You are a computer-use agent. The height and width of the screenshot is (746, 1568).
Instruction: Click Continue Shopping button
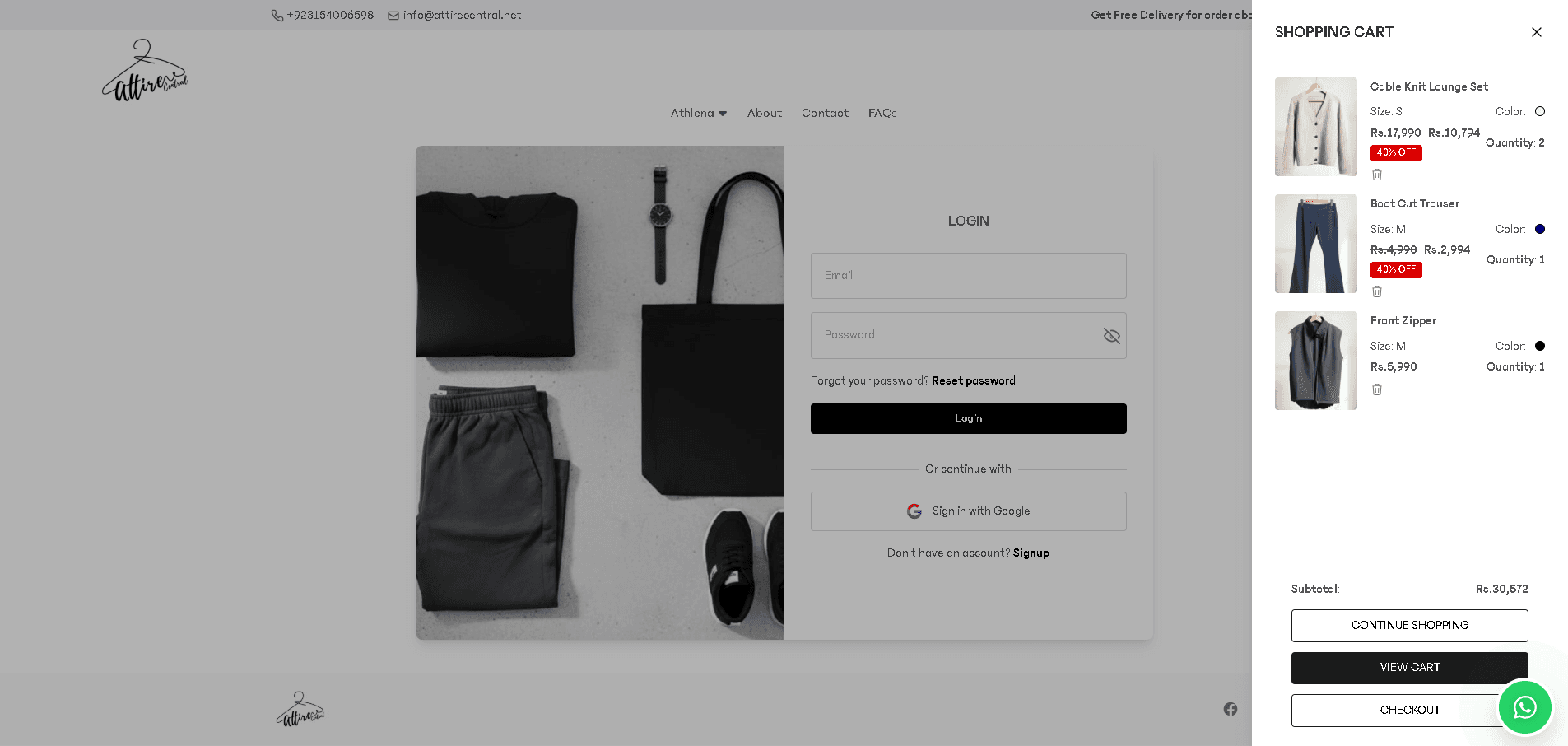[x=1409, y=626]
